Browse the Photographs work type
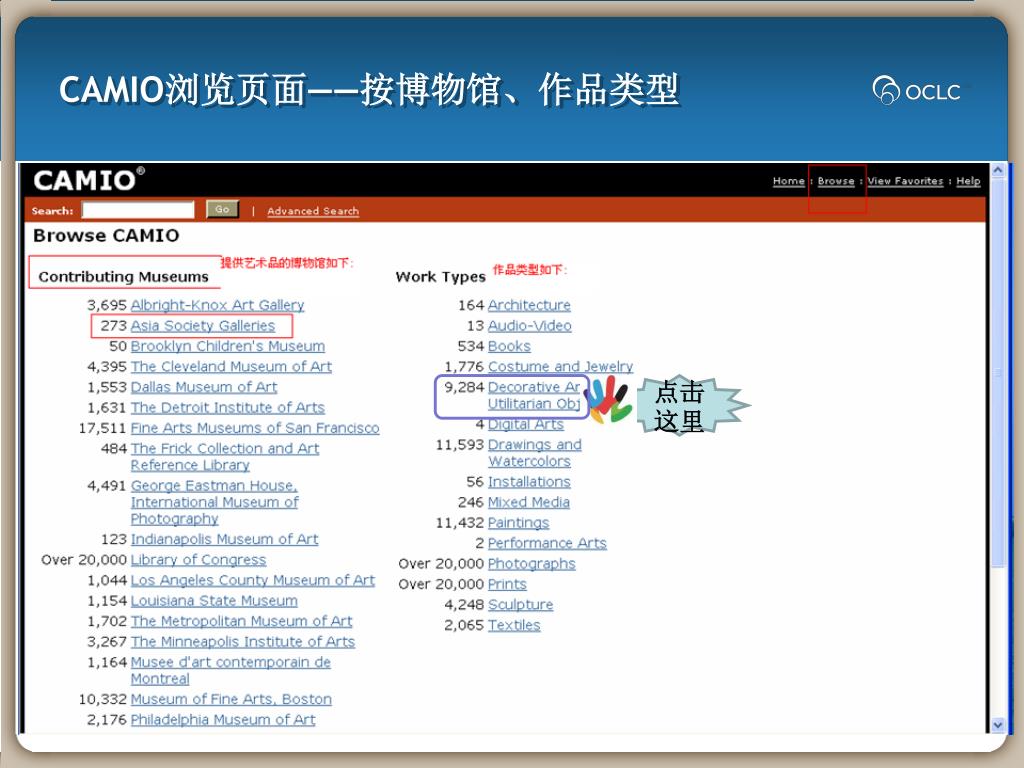 [x=532, y=564]
